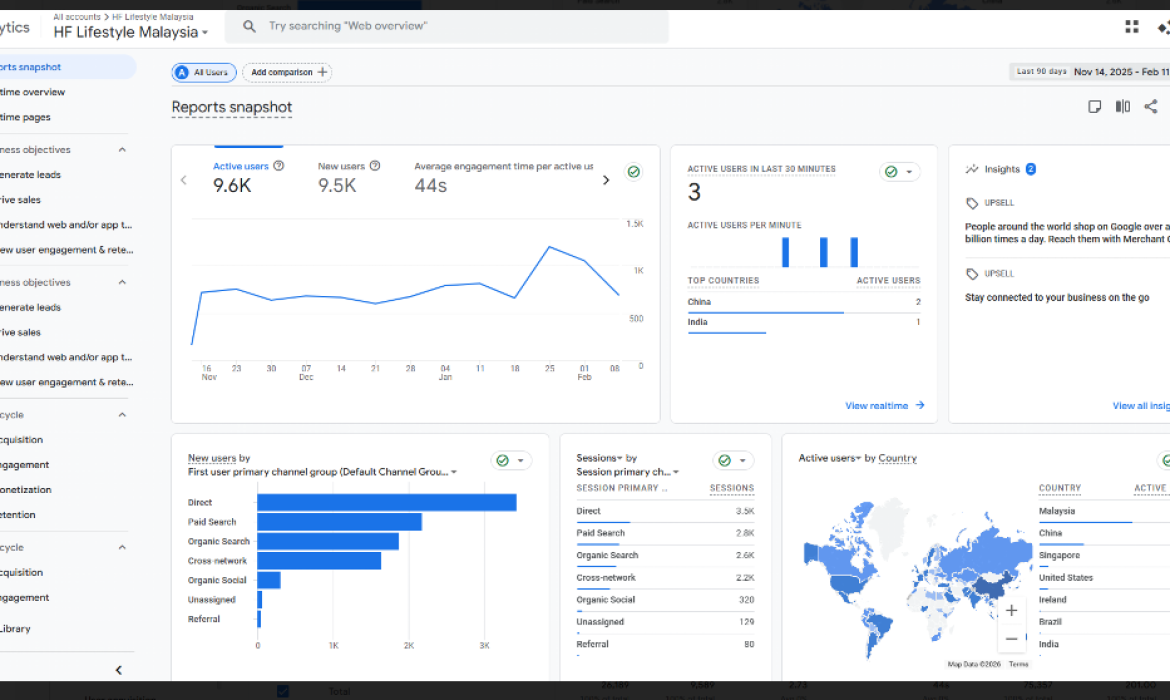The height and width of the screenshot is (700, 1170).
Task: Collapse the Business objectives sidebar section
Action: (x=121, y=149)
